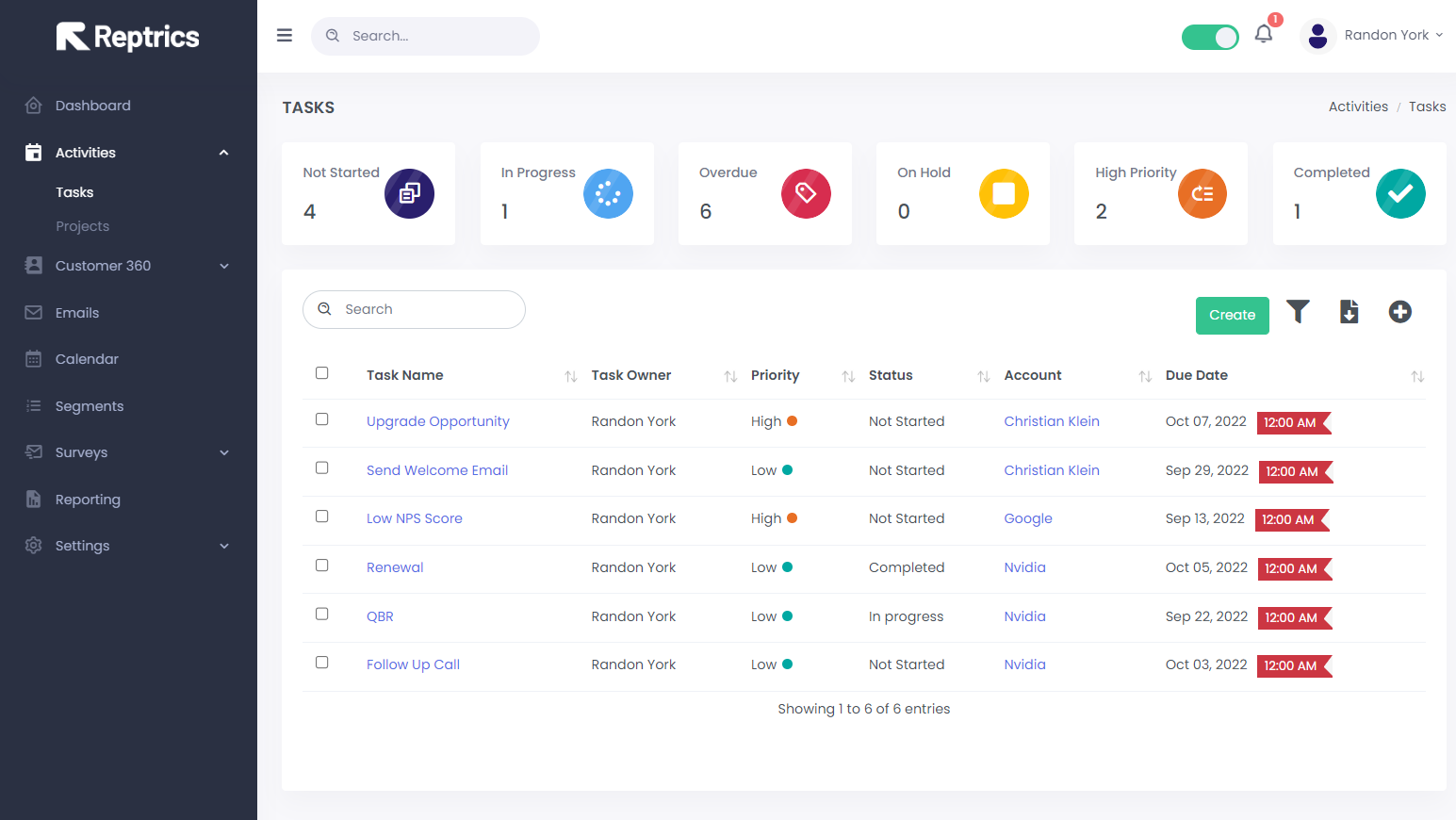1456x820 pixels.
Task: Click the download file icon
Action: click(1349, 312)
